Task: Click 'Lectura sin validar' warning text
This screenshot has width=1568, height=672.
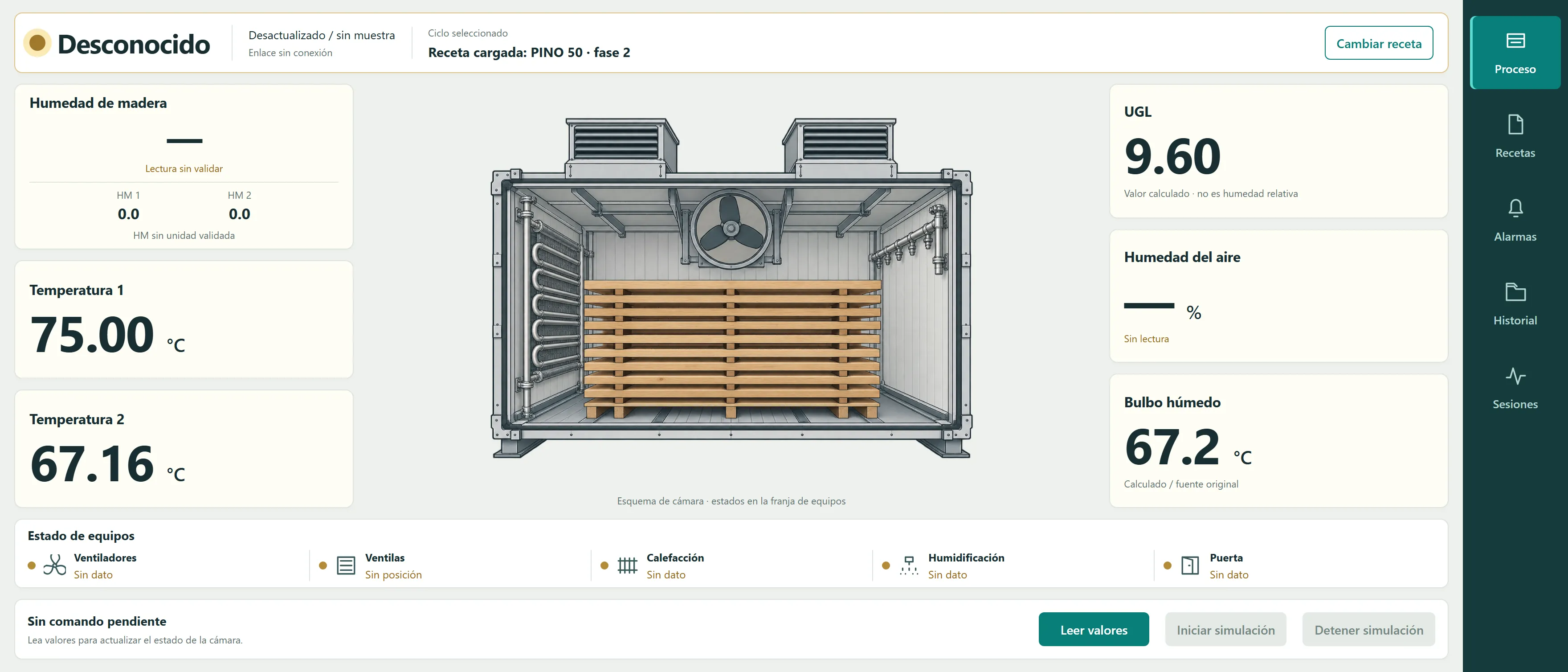Action: point(184,168)
